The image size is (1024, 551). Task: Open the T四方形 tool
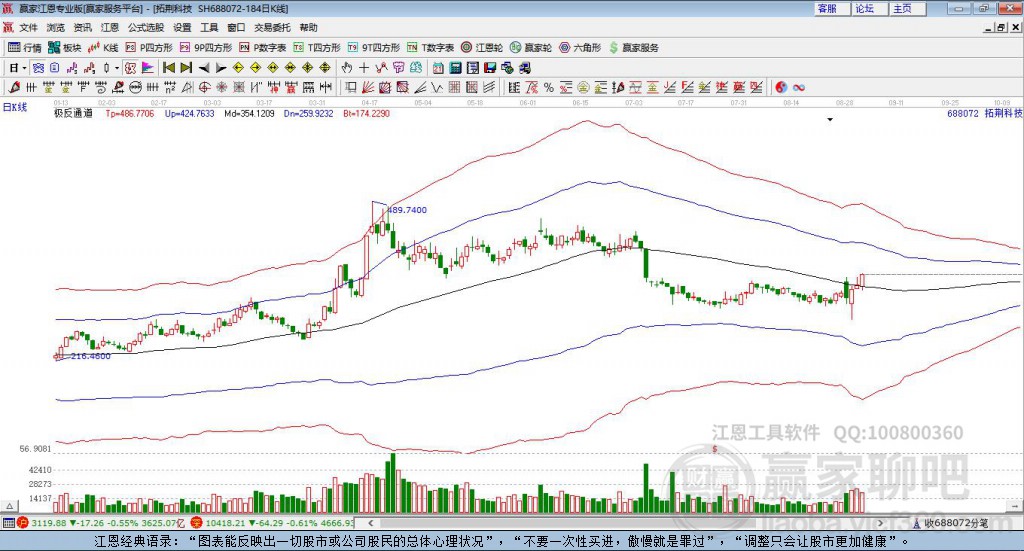[317, 48]
